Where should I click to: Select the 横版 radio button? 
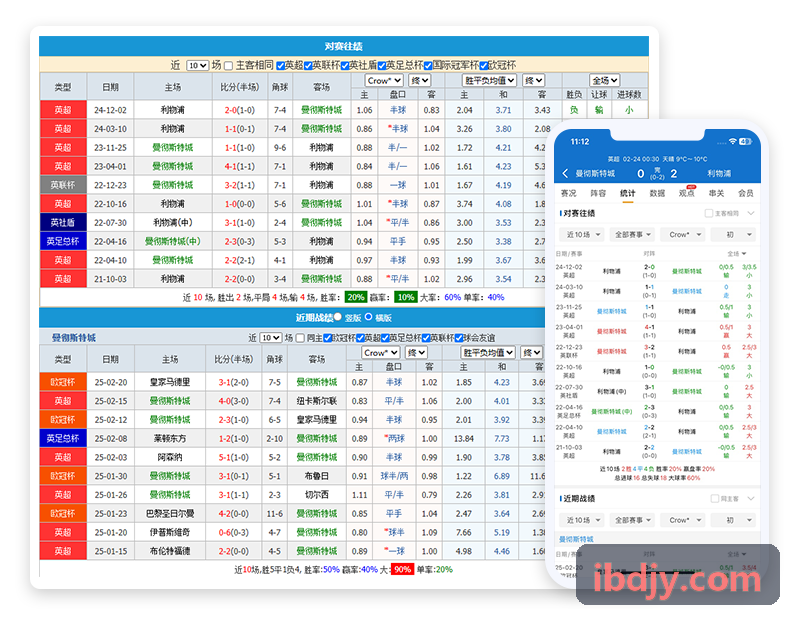point(368,317)
